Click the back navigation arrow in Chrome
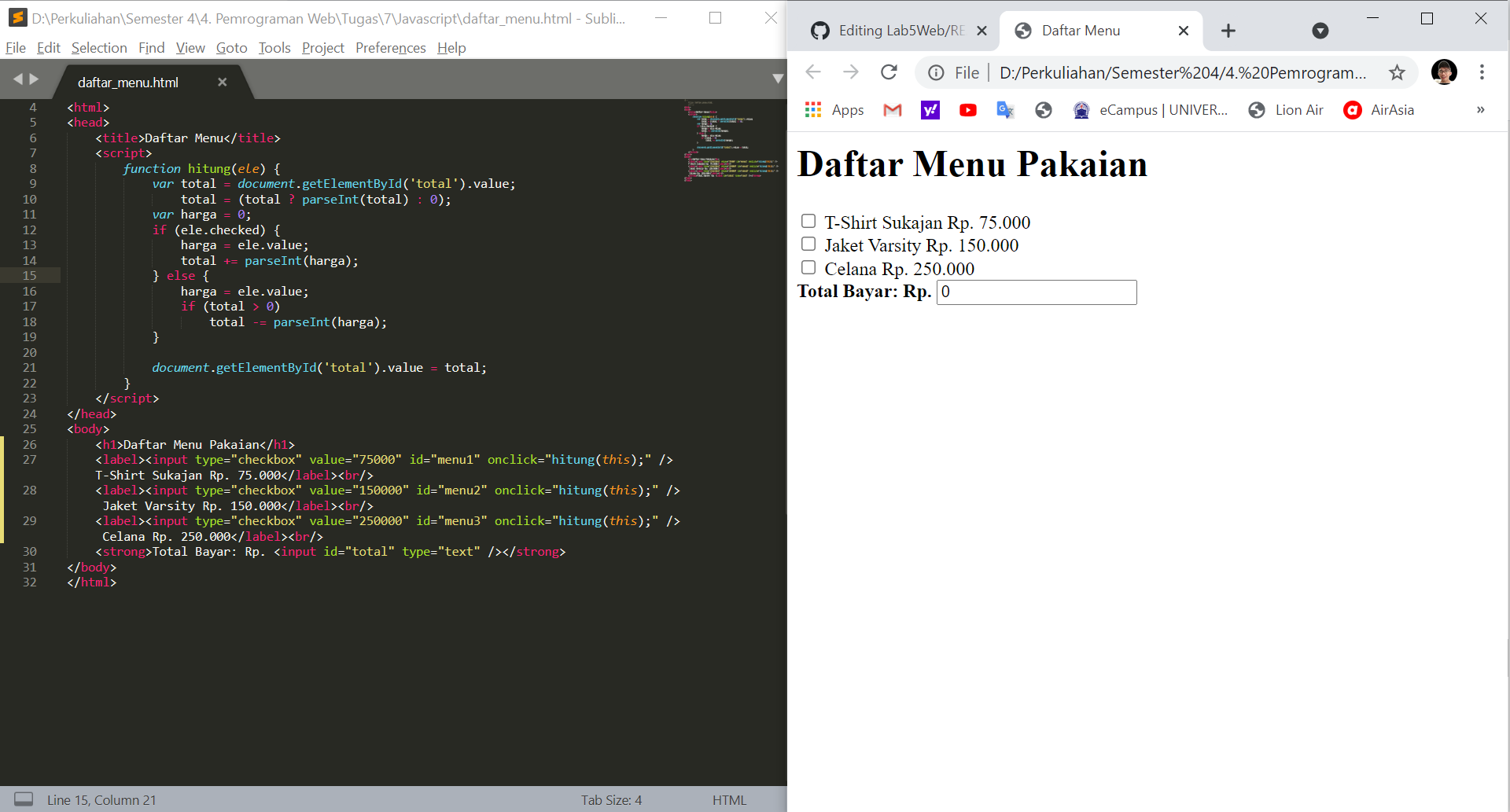The height and width of the screenshot is (812, 1510). 812,72
